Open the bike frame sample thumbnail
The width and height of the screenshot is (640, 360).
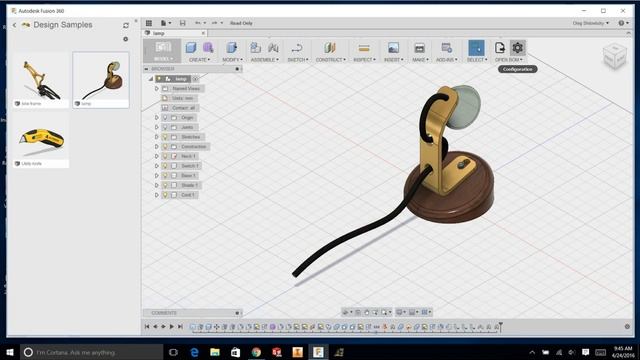41,80
